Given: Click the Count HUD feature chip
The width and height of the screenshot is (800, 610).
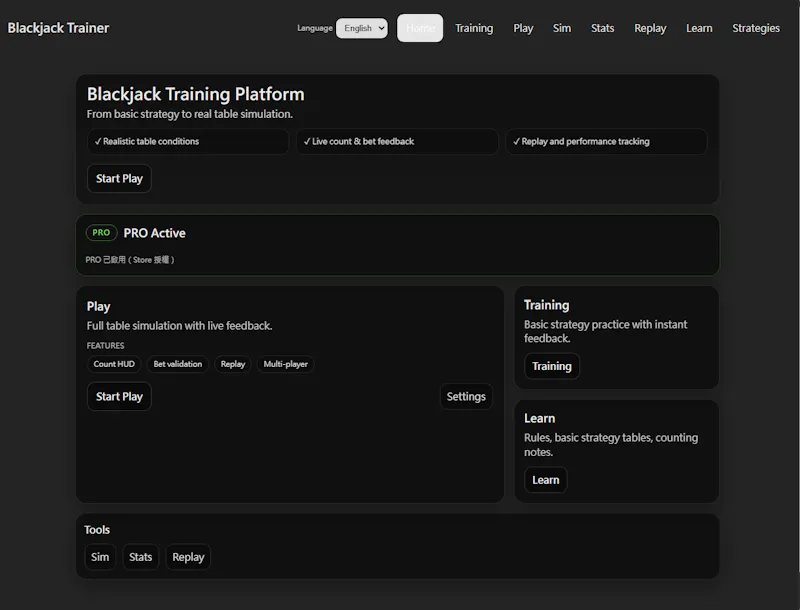Looking at the screenshot, I should pos(114,364).
